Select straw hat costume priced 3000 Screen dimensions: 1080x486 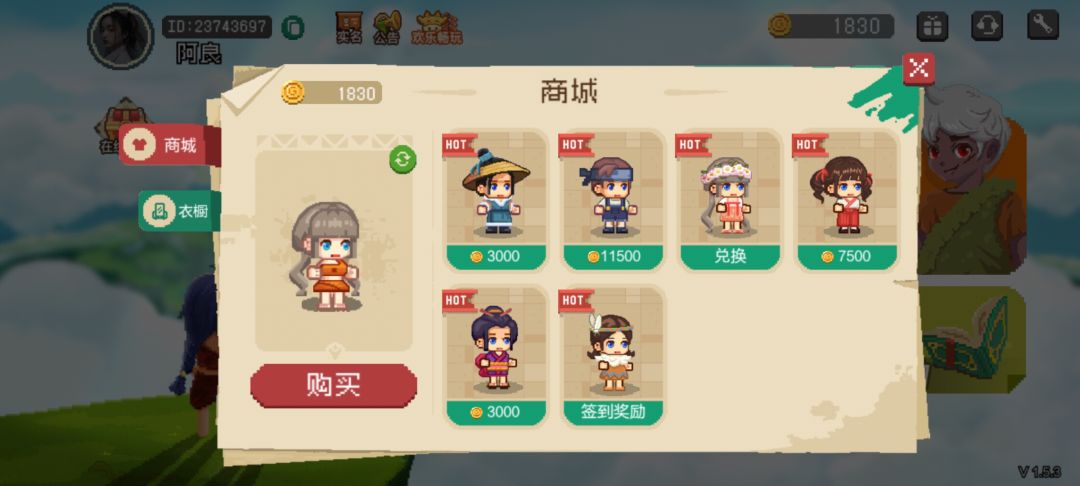pyautogui.click(x=496, y=200)
